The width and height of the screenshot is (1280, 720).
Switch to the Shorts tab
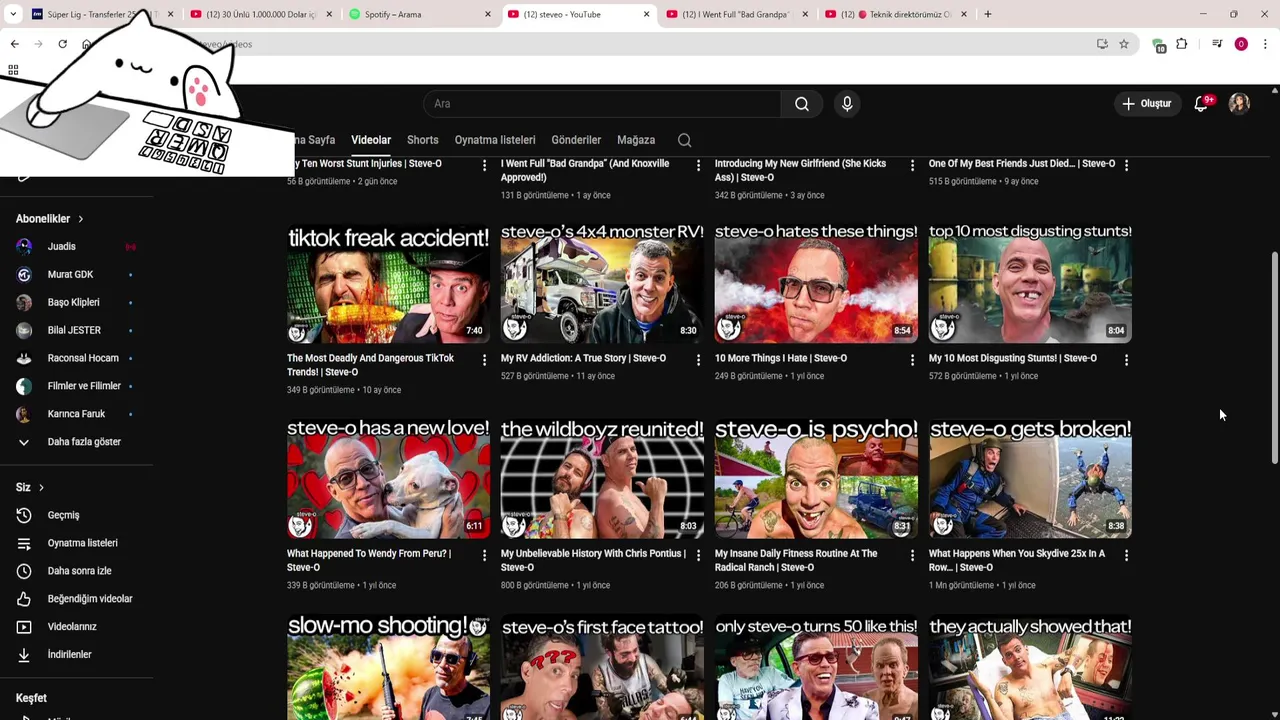tap(422, 140)
